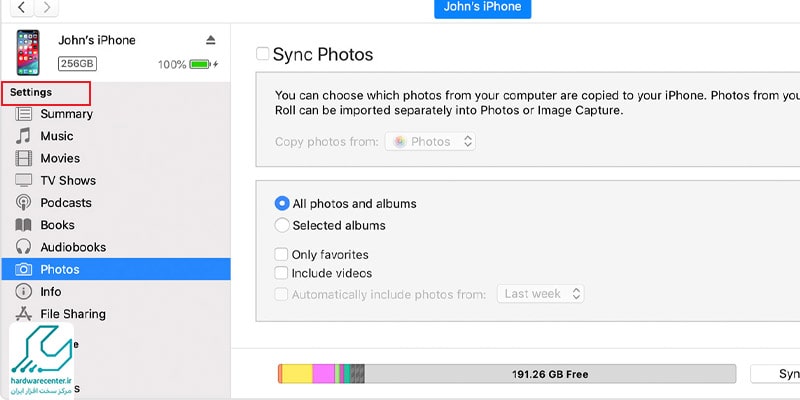Click the yellow segment of storage bar
Screen dimensions: 800x400
[297, 374]
